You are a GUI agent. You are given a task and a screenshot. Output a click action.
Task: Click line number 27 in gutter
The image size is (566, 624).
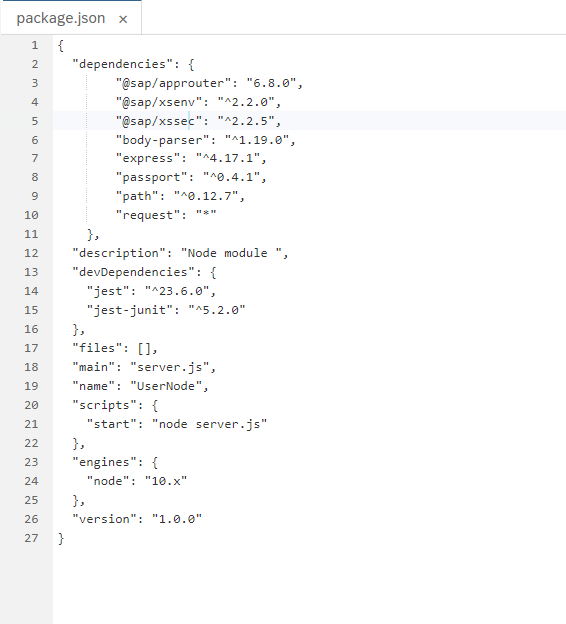[31, 538]
